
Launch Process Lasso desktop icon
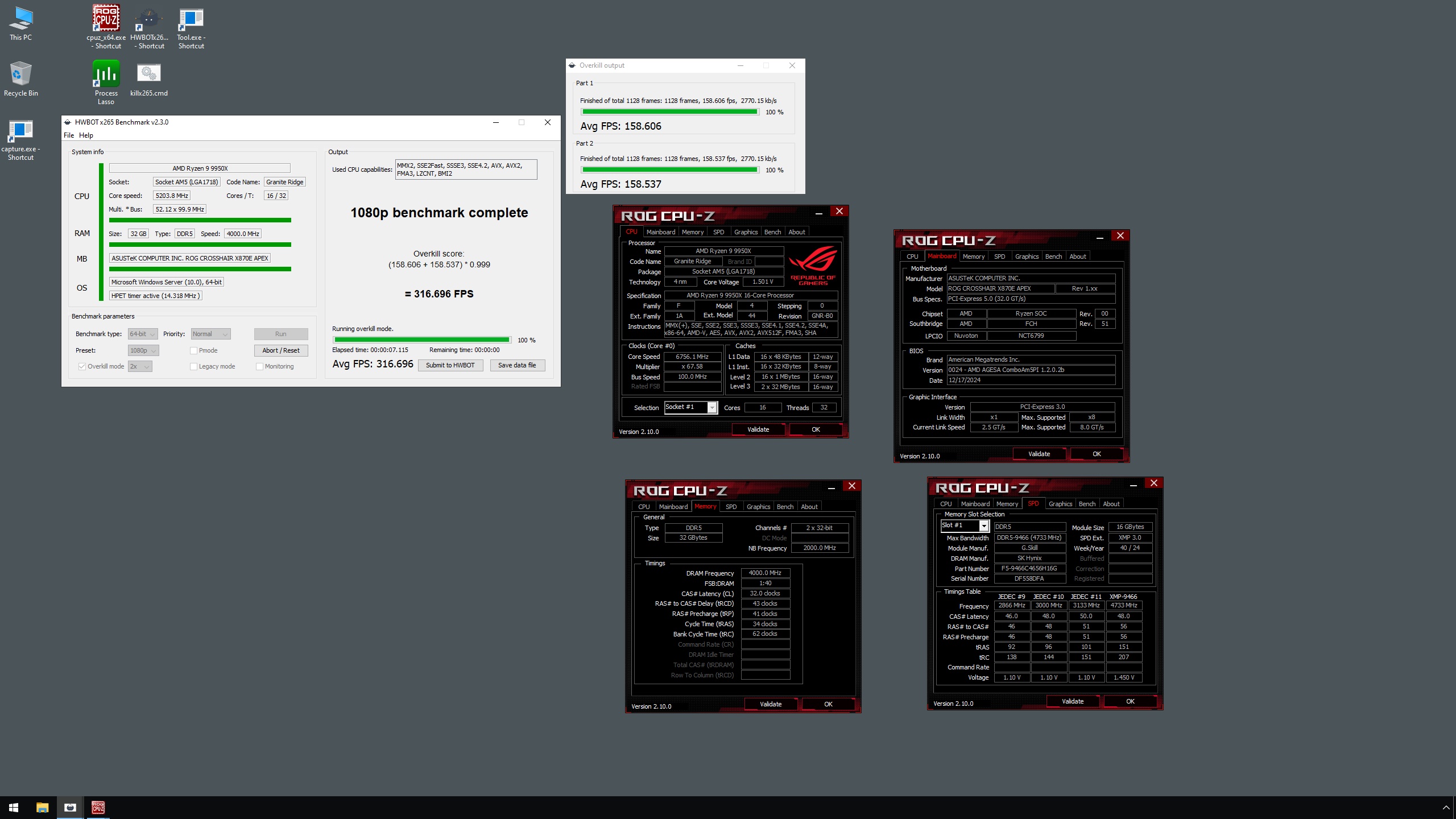click(106, 83)
